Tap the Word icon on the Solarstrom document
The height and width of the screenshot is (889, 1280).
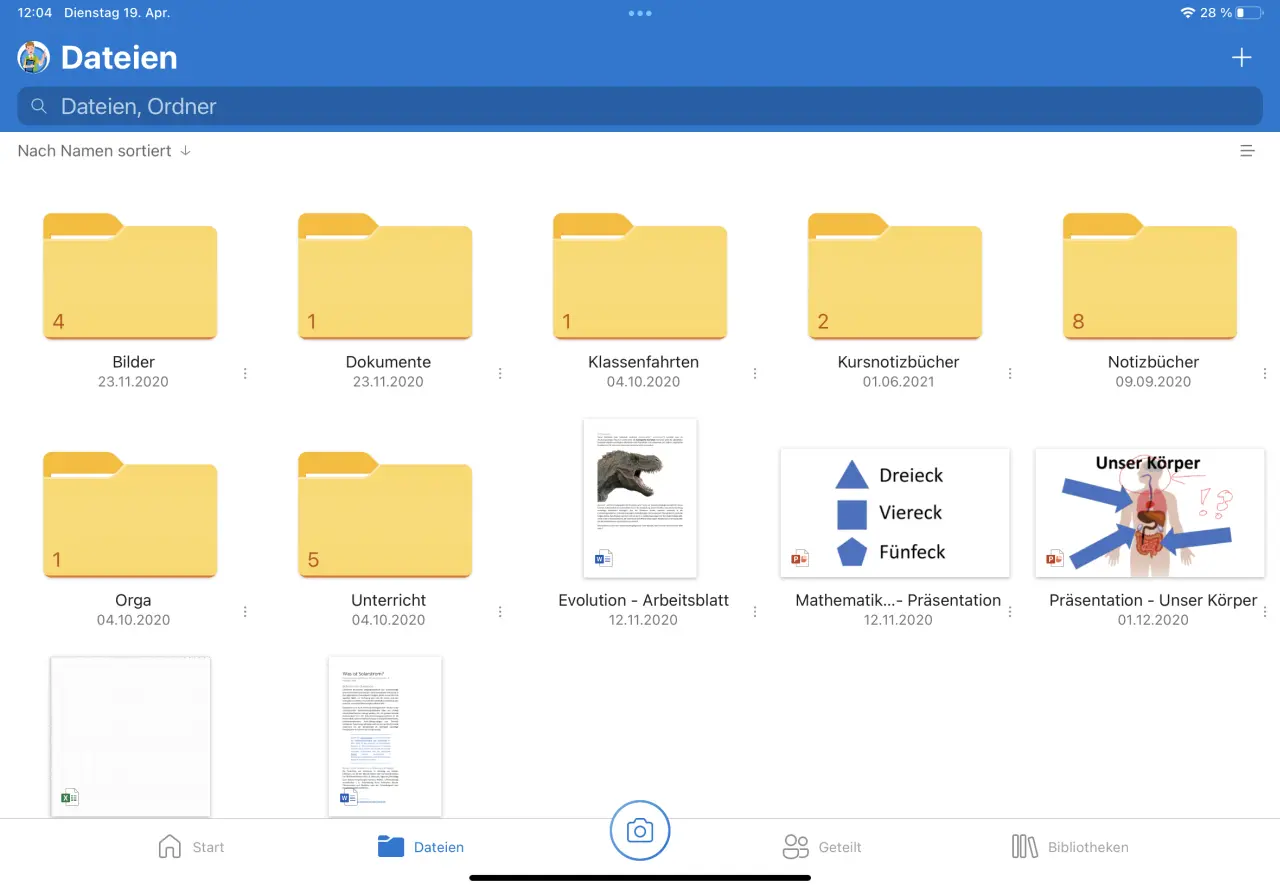[345, 797]
